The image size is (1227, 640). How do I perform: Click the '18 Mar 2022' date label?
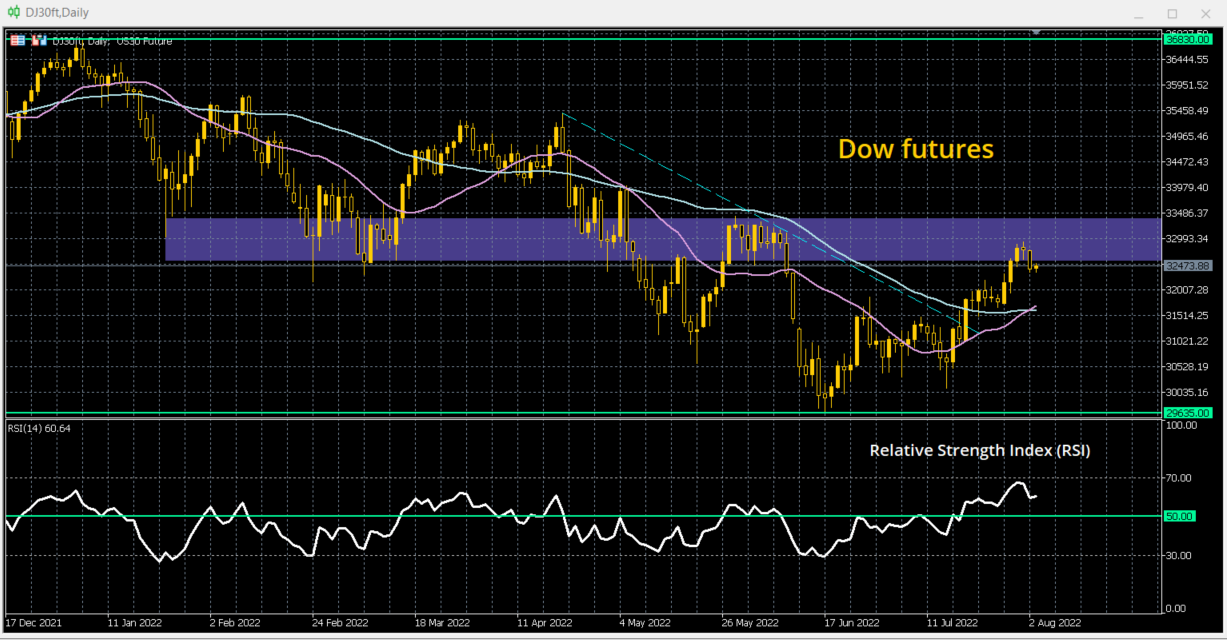pyautogui.click(x=441, y=621)
